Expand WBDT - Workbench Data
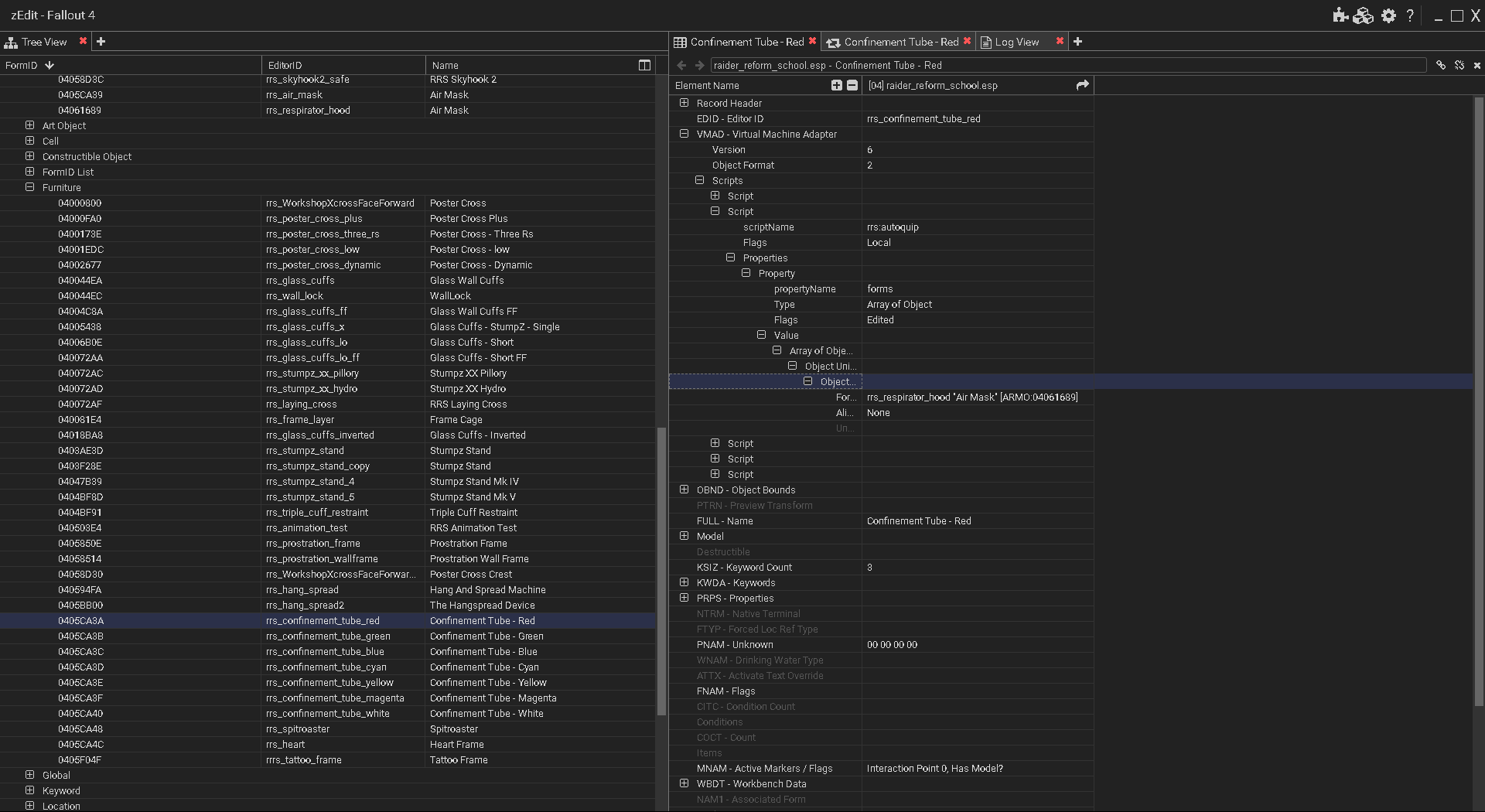1485x812 pixels. click(x=684, y=783)
